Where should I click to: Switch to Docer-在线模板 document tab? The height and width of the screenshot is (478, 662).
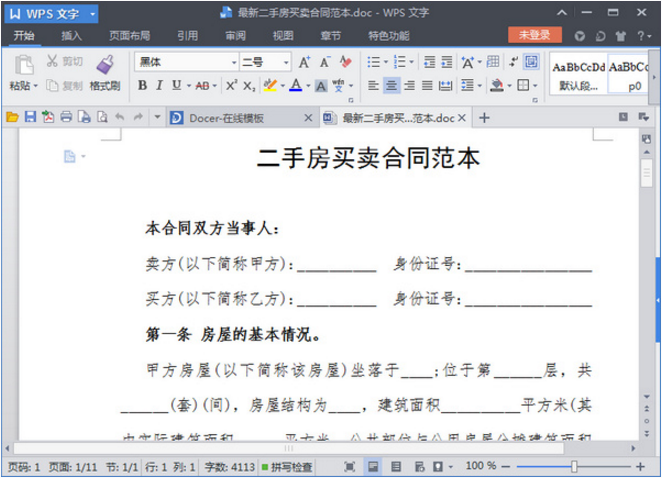(x=227, y=118)
